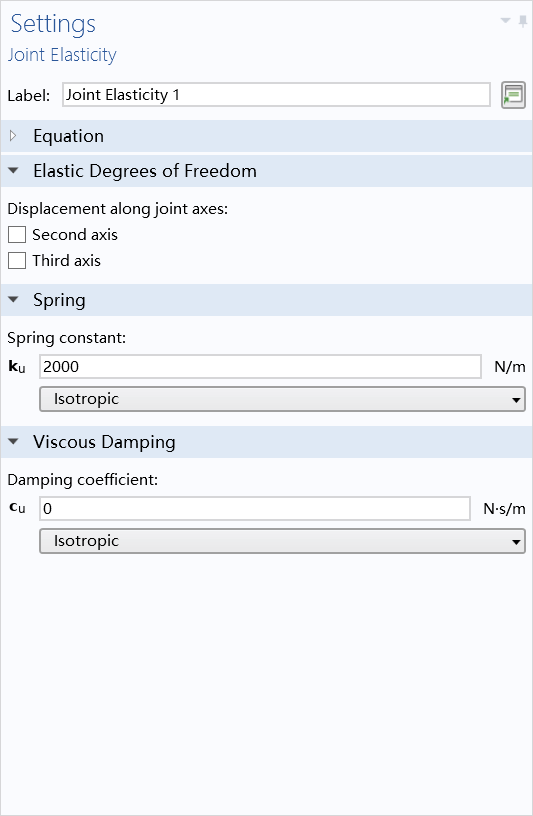Viewport: 533px width, 816px height.
Task: Collapse the Spring section
Action: (14, 299)
